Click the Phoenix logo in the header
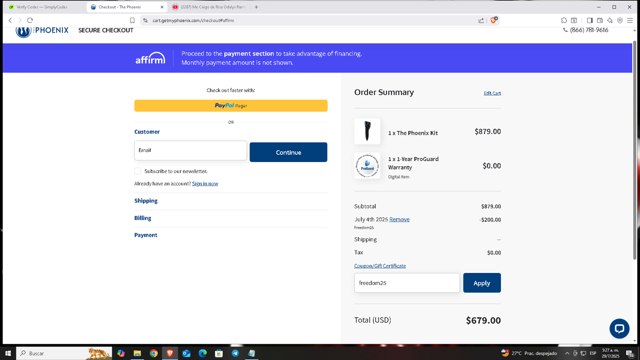Viewport: 640px width, 360px height. pyautogui.click(x=42, y=31)
